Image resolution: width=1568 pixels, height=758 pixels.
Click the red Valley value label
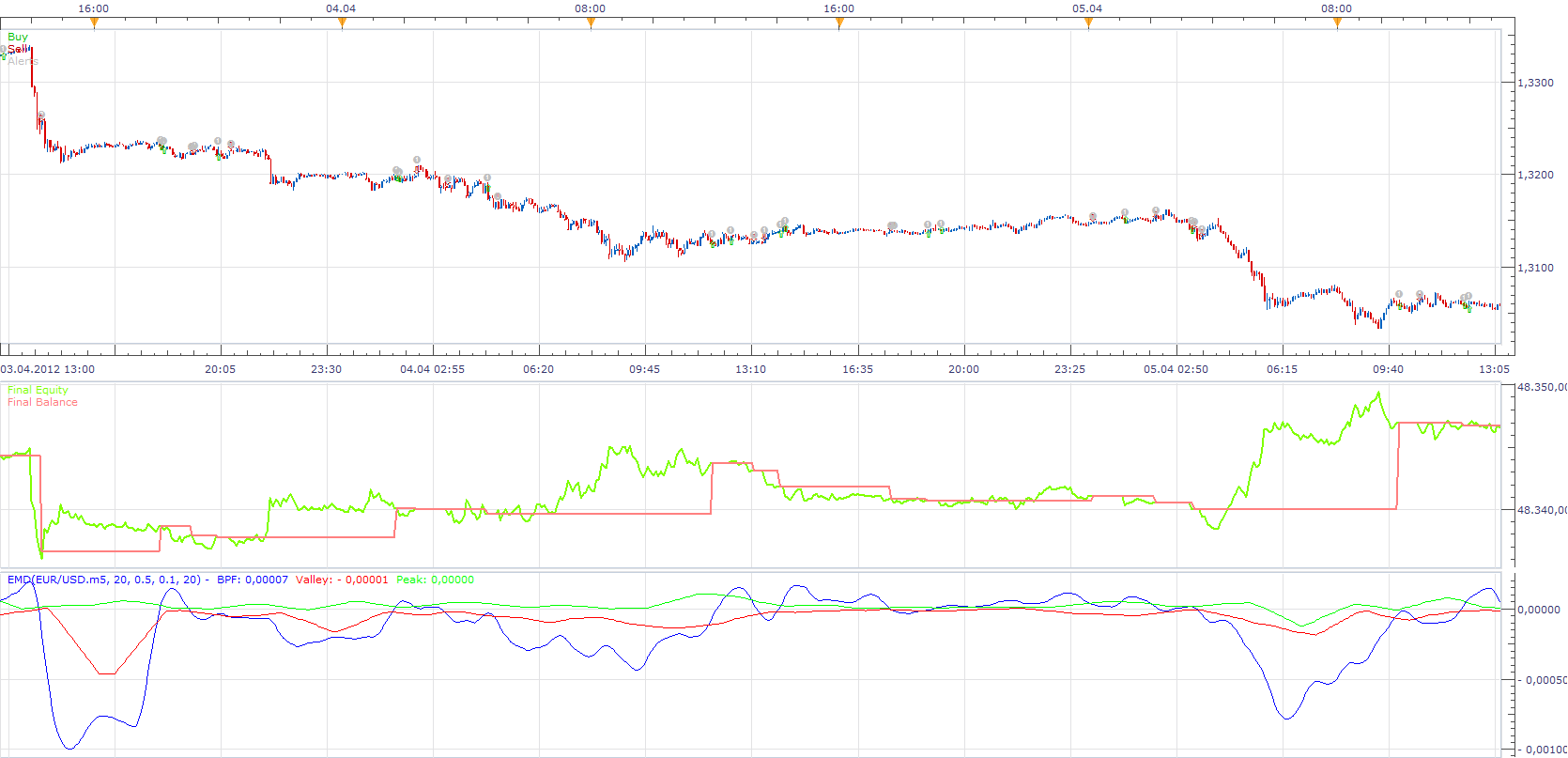click(342, 580)
